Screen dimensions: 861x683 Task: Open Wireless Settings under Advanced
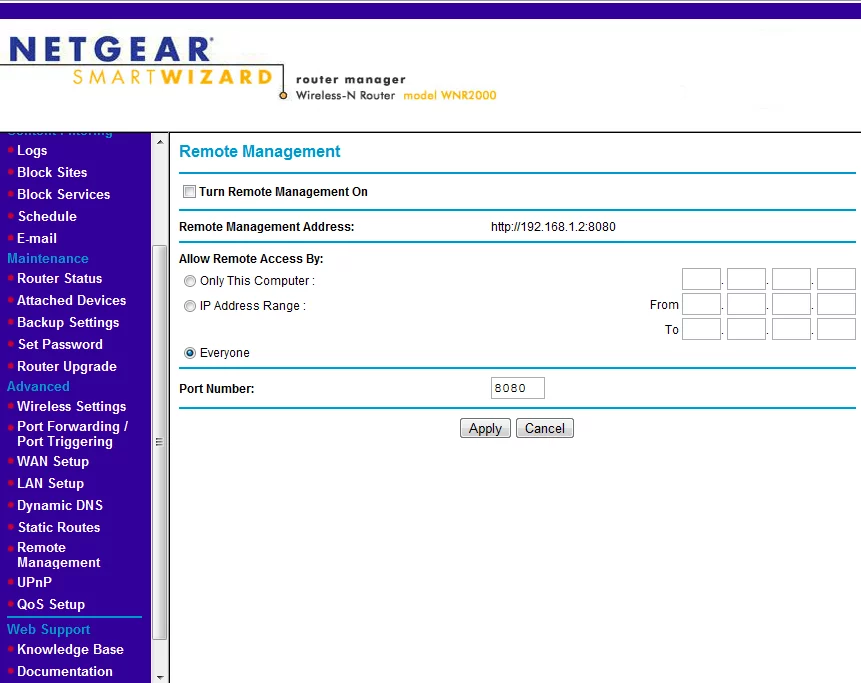pos(71,406)
